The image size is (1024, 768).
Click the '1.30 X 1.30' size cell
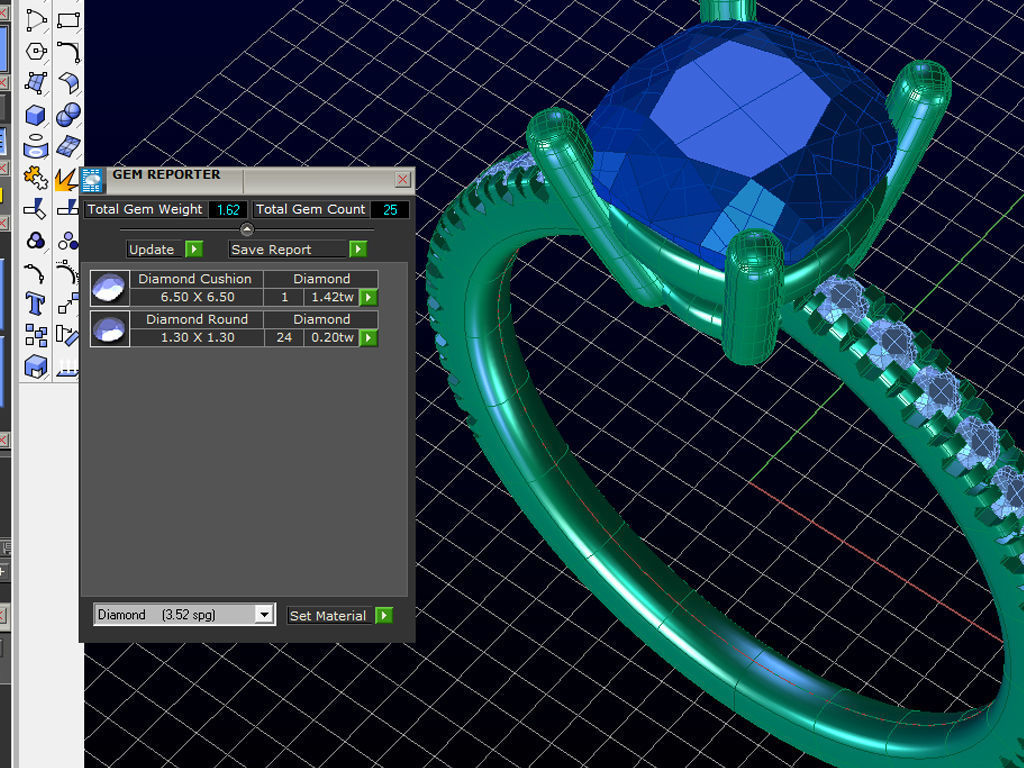[x=197, y=338]
